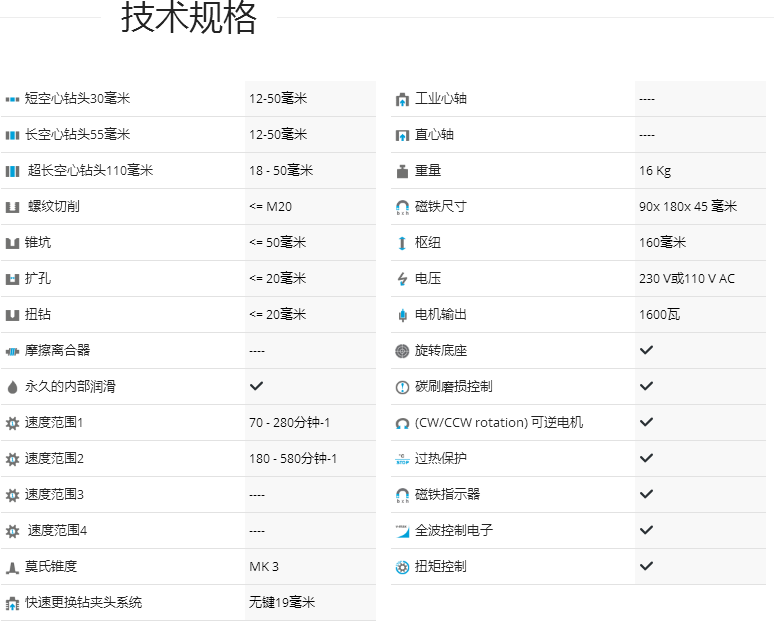The height and width of the screenshot is (624, 774).
Task: Click the 旋转底座 swivel base icon
Action: point(402,351)
